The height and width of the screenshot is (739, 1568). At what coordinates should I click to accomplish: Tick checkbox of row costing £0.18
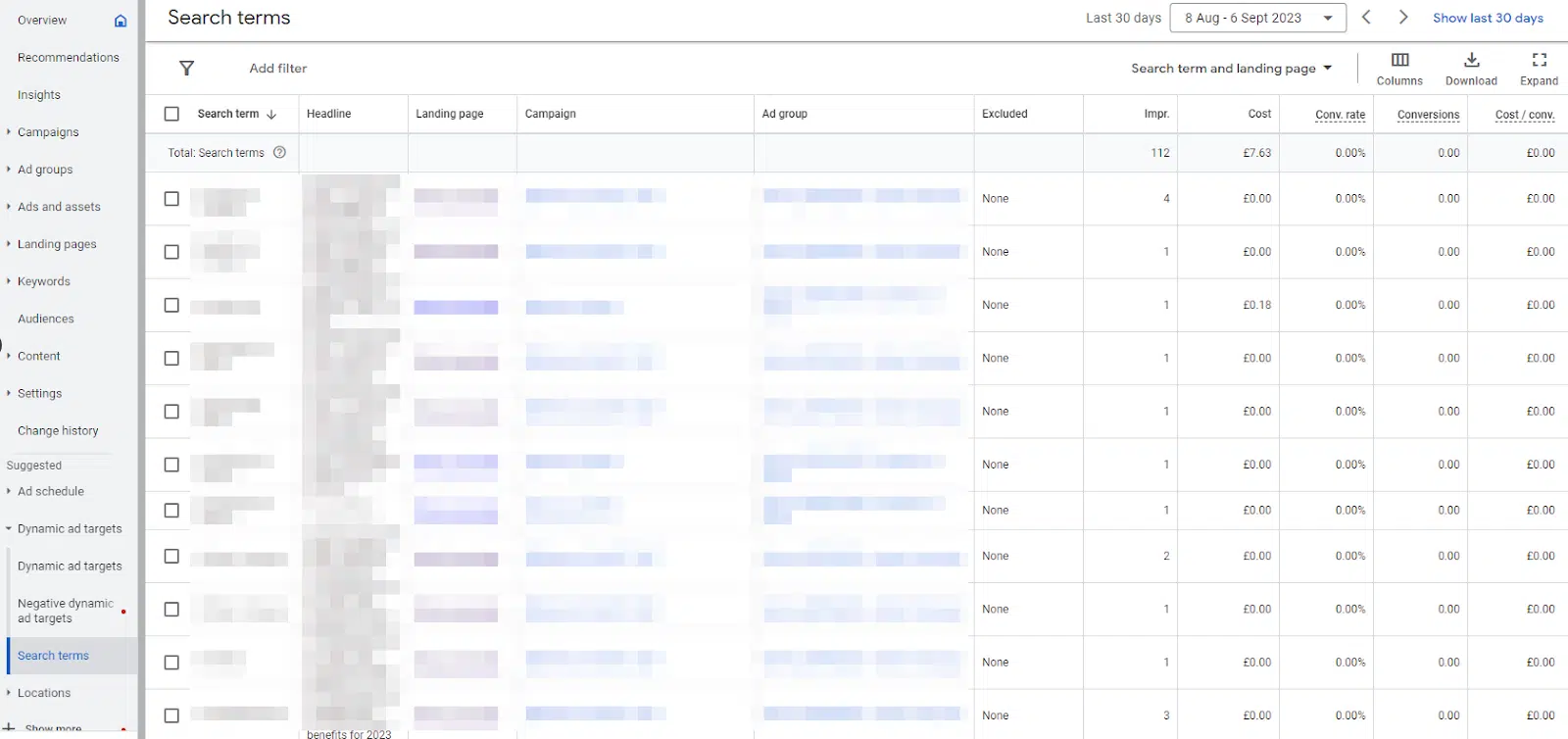[x=171, y=305]
